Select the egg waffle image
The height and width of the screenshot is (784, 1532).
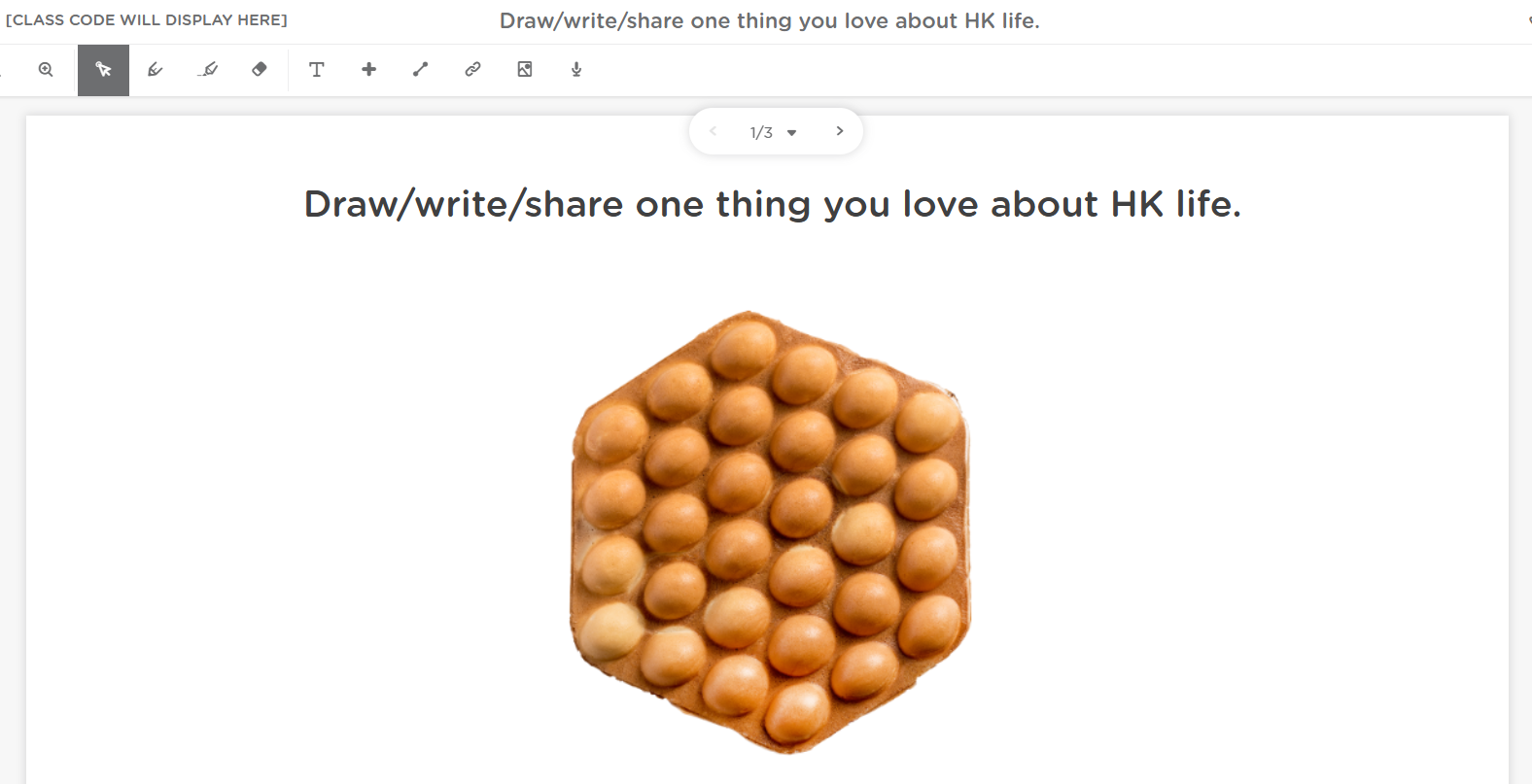coord(770,531)
